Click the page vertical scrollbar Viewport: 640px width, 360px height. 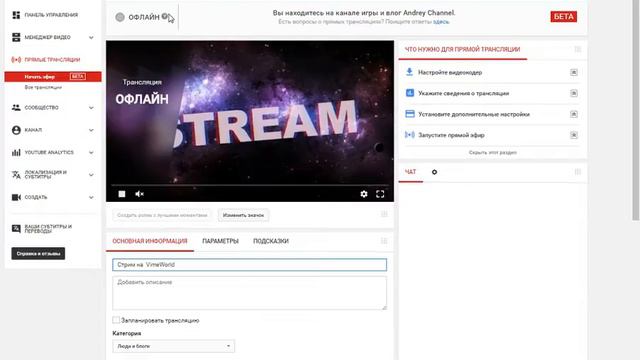pos(636,110)
